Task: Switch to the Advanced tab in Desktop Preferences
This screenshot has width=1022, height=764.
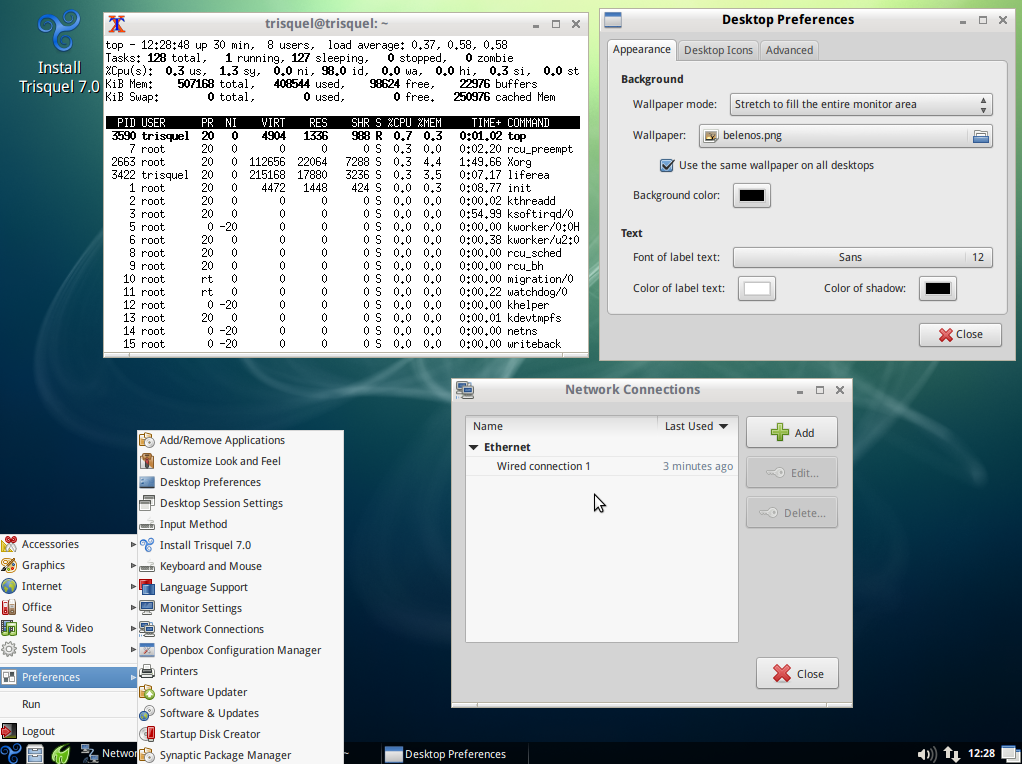Action: tap(789, 49)
